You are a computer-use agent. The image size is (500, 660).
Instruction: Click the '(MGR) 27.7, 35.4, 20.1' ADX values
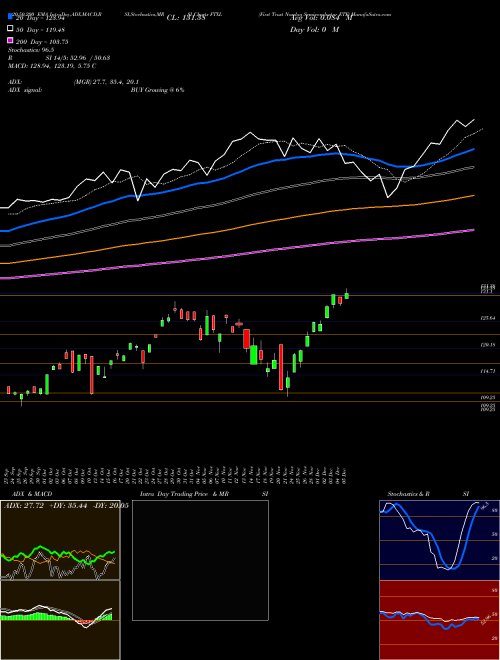[106, 82]
